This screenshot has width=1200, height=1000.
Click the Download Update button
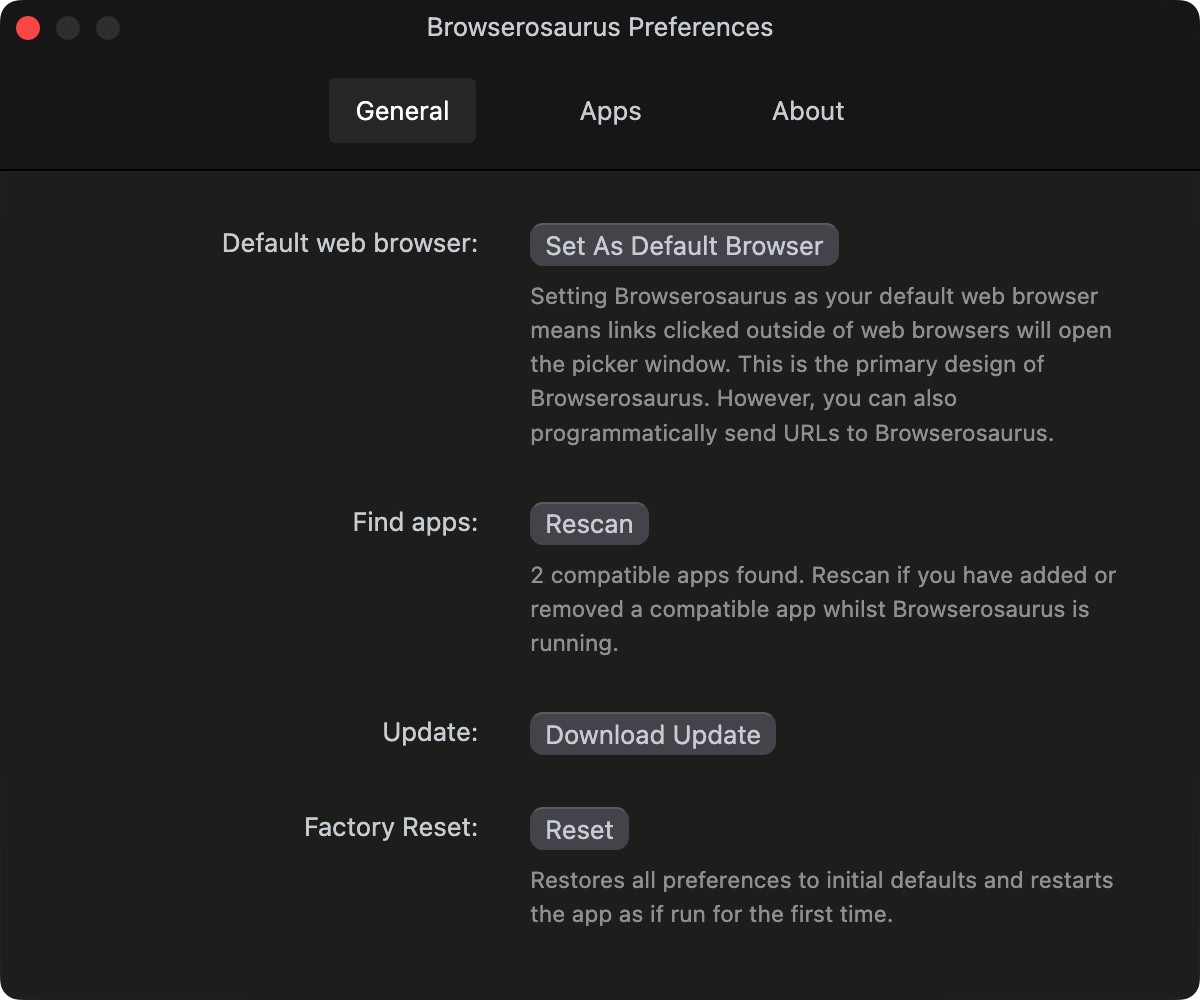pos(652,734)
